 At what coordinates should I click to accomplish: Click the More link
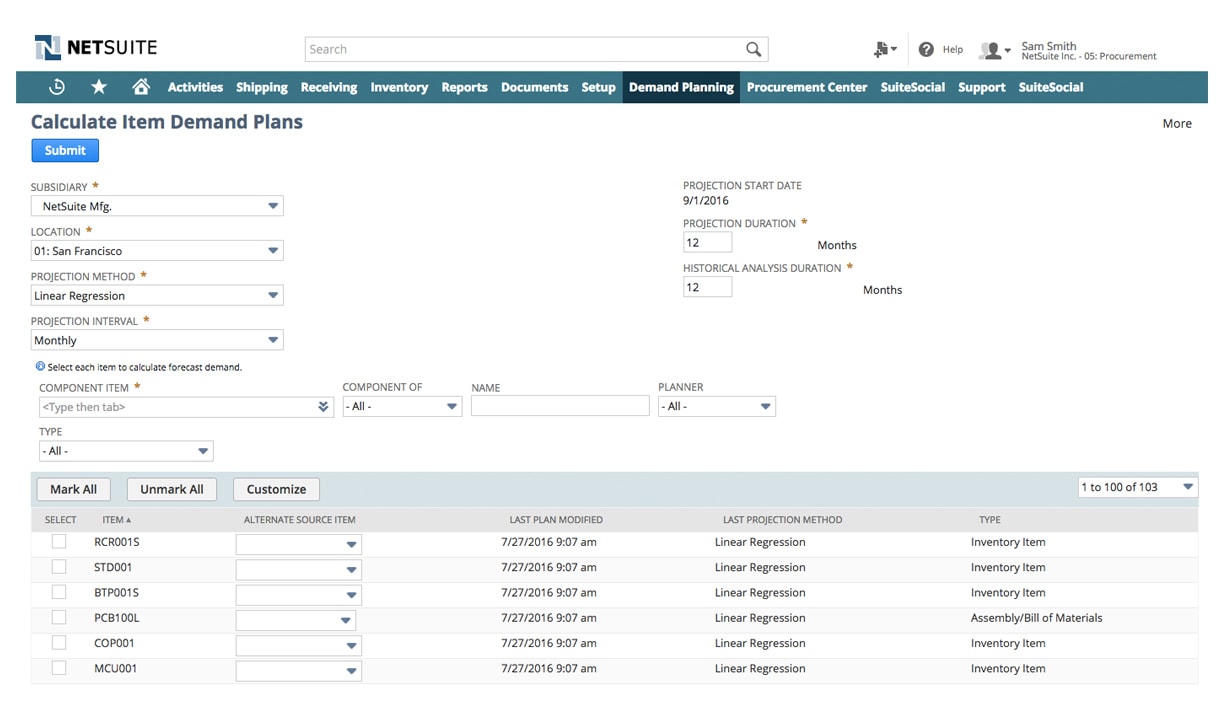(x=1177, y=124)
